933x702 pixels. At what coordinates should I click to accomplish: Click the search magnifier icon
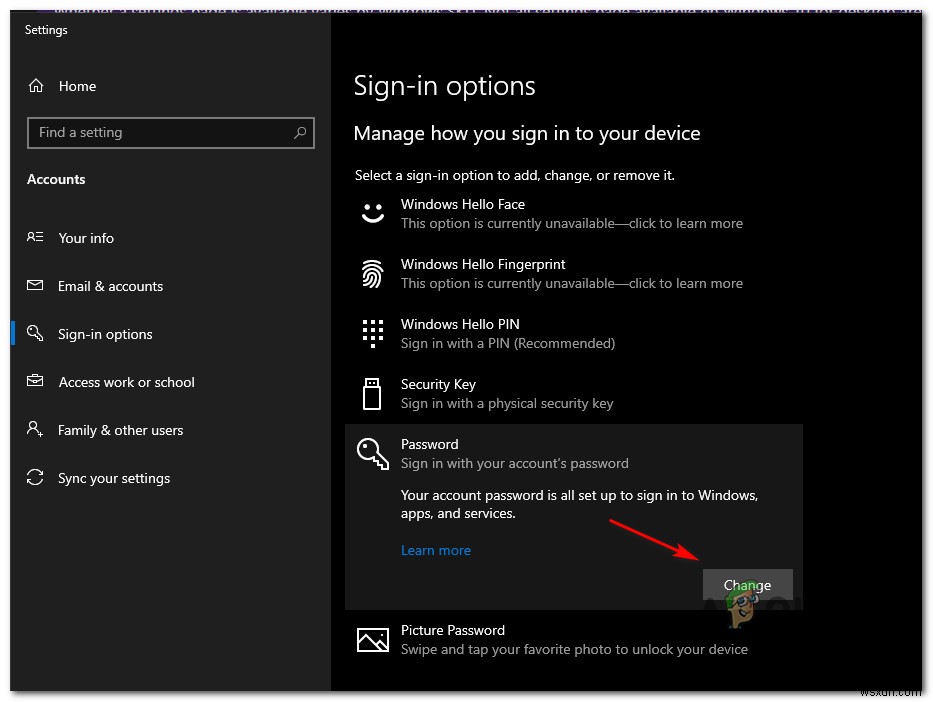301,132
